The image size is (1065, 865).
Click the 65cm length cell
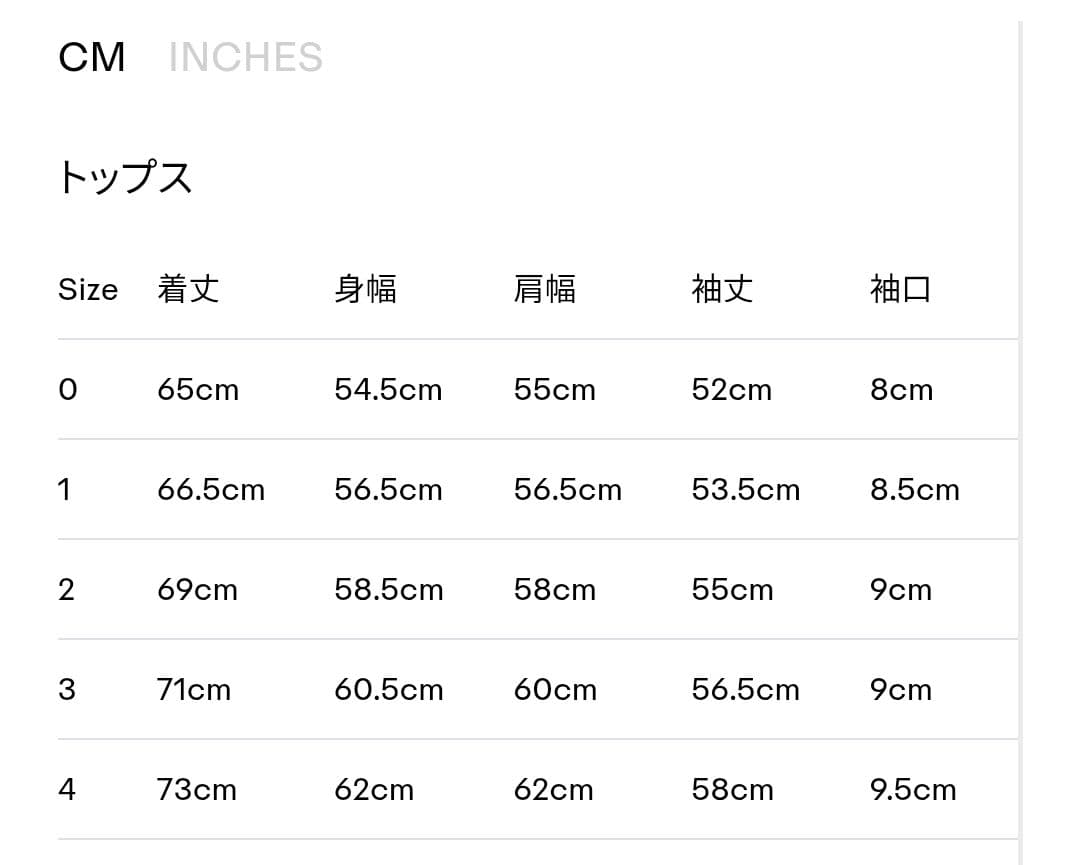pyautogui.click(x=198, y=389)
